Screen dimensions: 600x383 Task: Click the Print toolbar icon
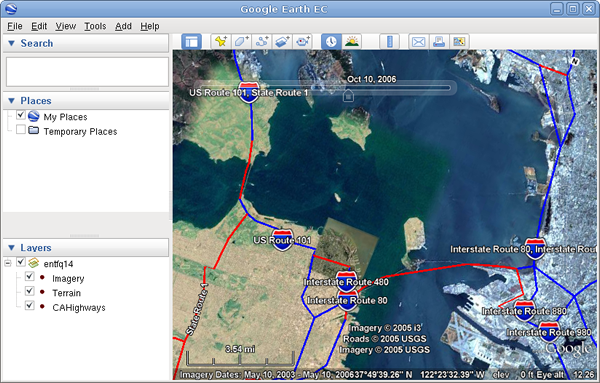tap(439, 41)
